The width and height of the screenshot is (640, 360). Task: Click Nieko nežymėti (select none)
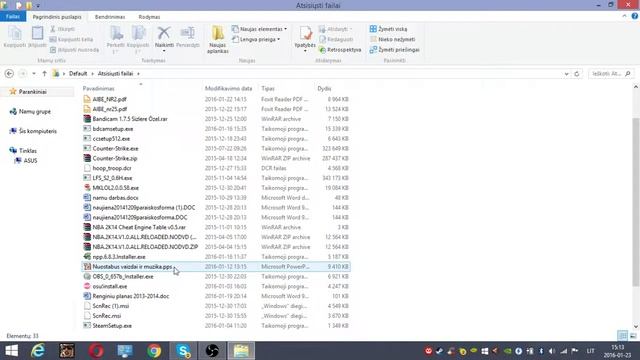[x=392, y=39]
